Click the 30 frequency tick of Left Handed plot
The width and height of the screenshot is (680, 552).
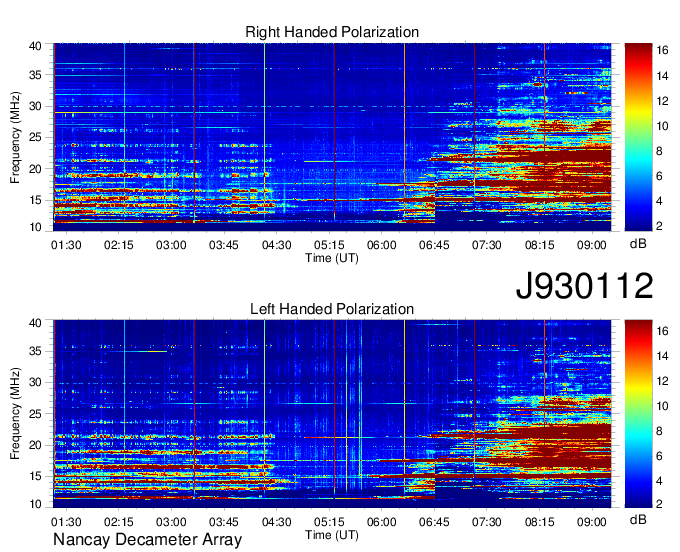point(35,382)
